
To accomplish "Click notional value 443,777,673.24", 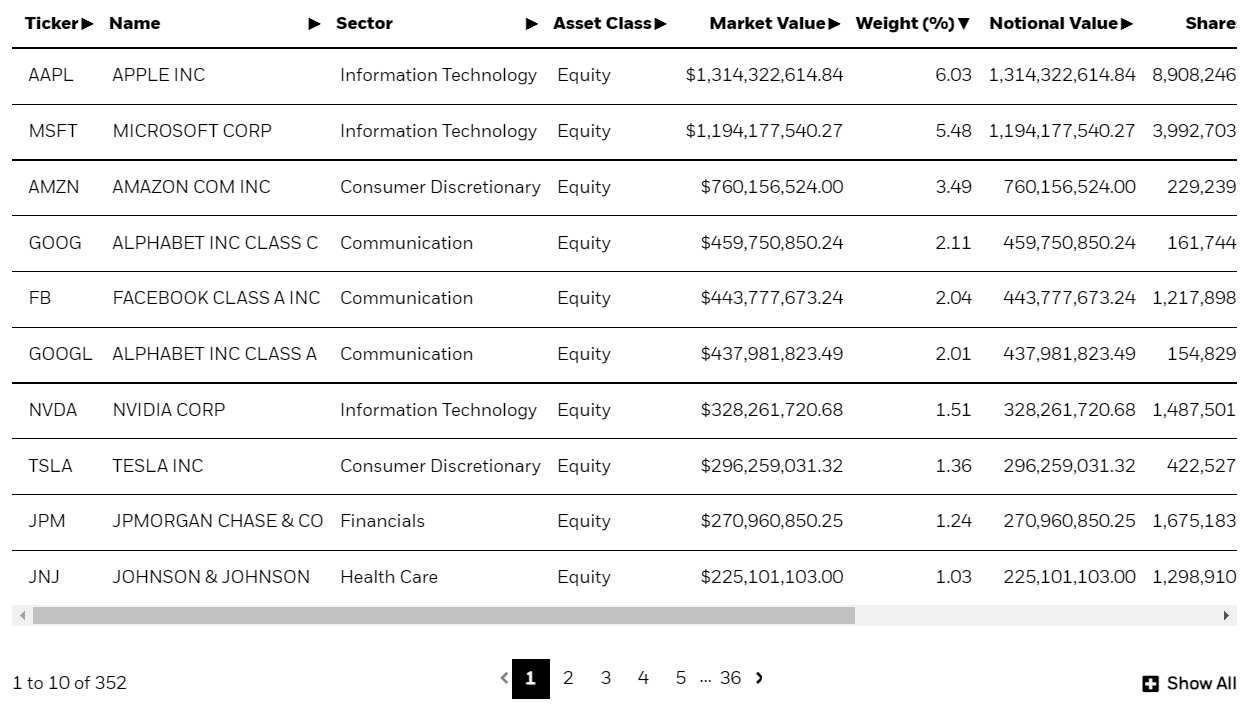I will [x=1070, y=298].
